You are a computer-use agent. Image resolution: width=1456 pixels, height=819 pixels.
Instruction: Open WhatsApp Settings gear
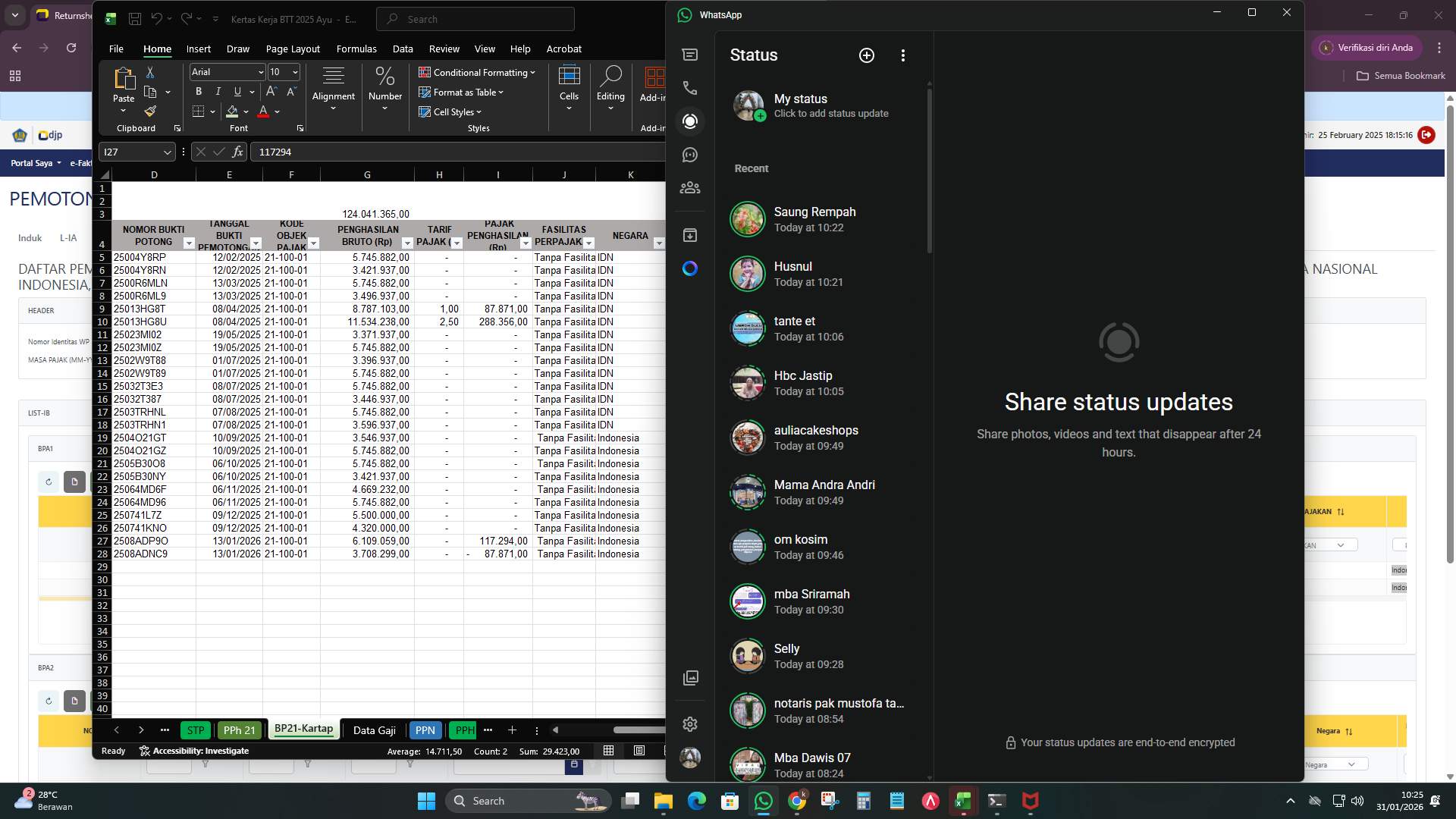pyautogui.click(x=689, y=724)
